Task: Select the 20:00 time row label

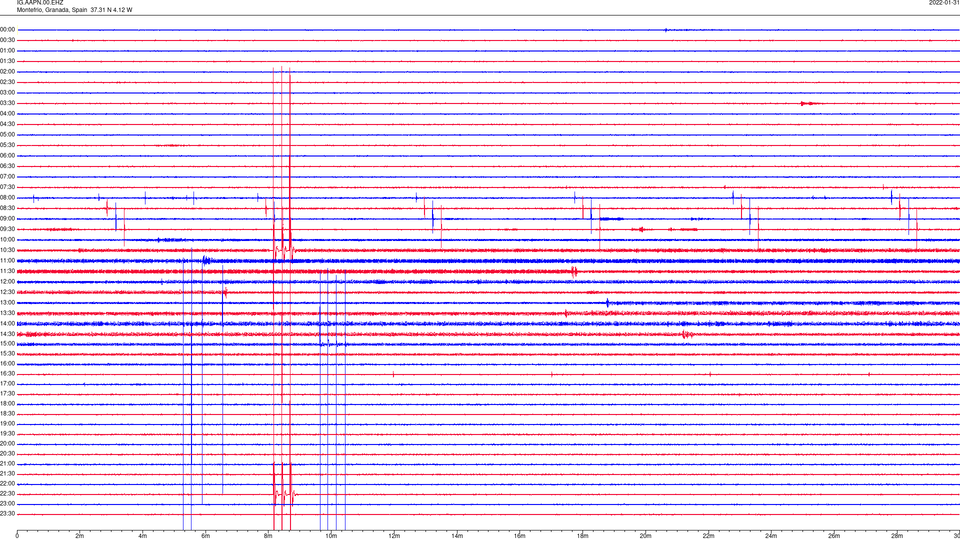Action: click(7, 444)
